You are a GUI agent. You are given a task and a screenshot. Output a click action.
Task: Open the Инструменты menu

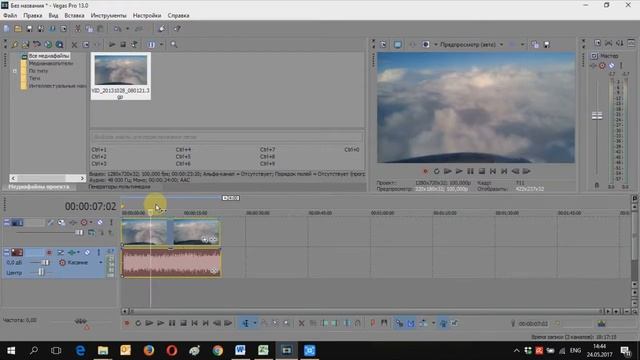pos(109,16)
